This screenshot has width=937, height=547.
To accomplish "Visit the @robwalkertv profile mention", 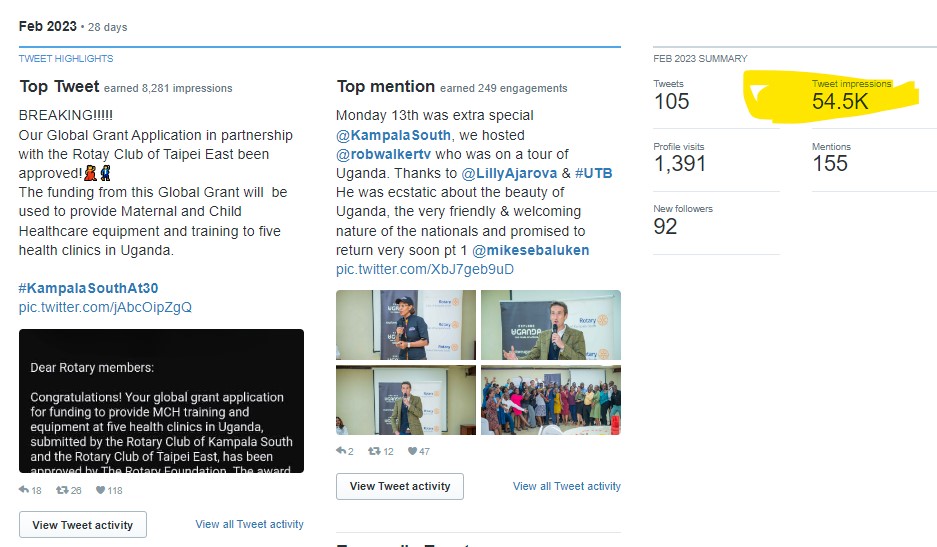I will coord(383,154).
